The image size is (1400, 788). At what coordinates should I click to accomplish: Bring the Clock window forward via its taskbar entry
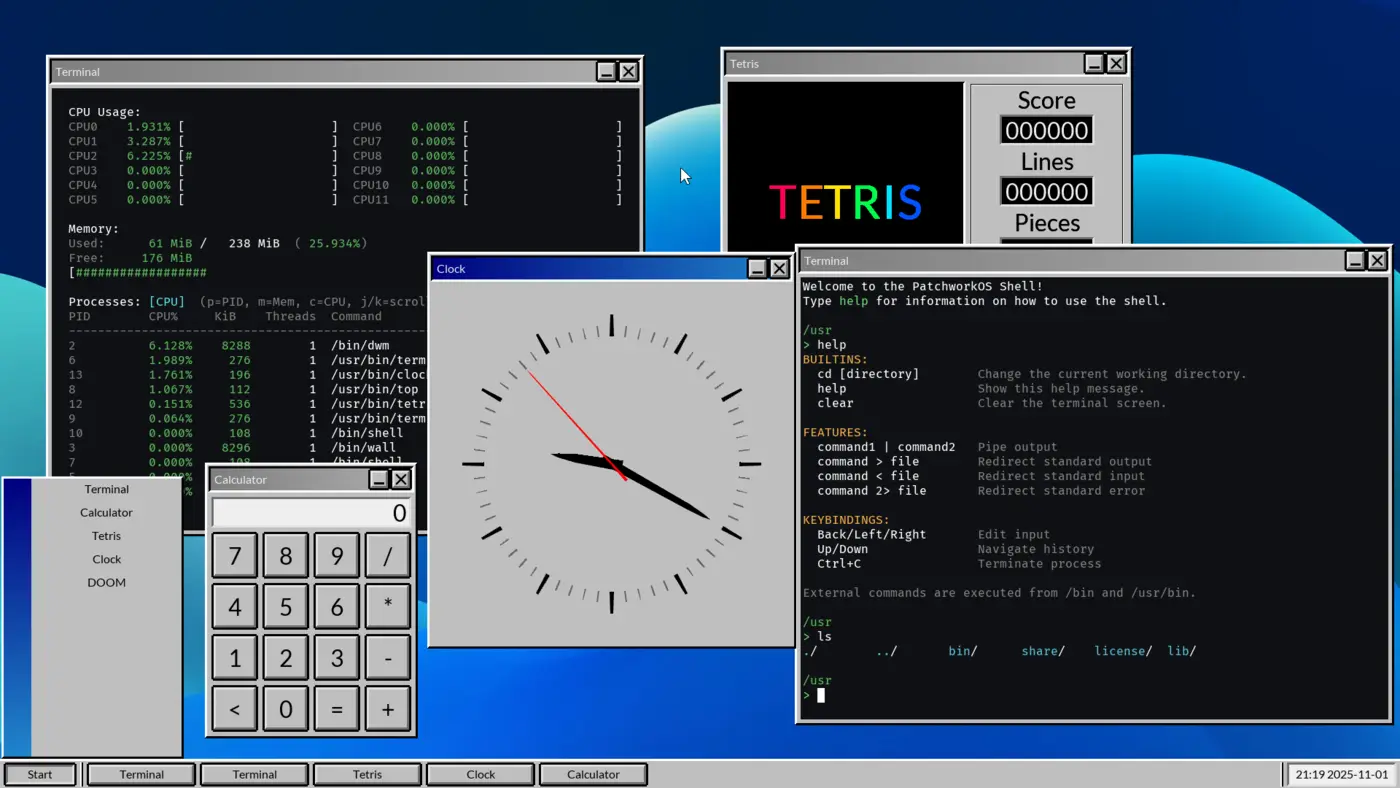pos(480,773)
